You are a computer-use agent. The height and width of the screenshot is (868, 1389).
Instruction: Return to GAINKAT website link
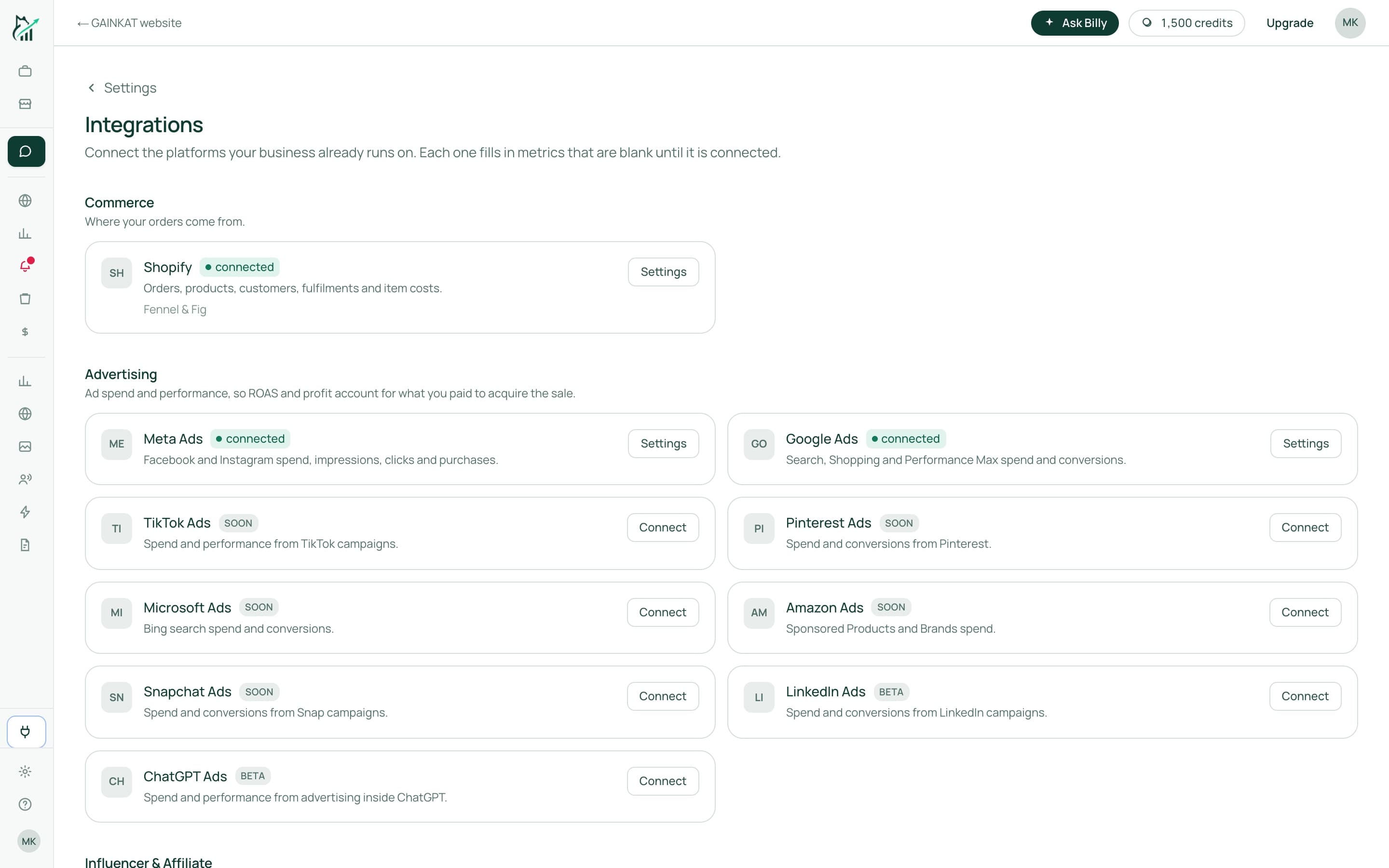(129, 23)
